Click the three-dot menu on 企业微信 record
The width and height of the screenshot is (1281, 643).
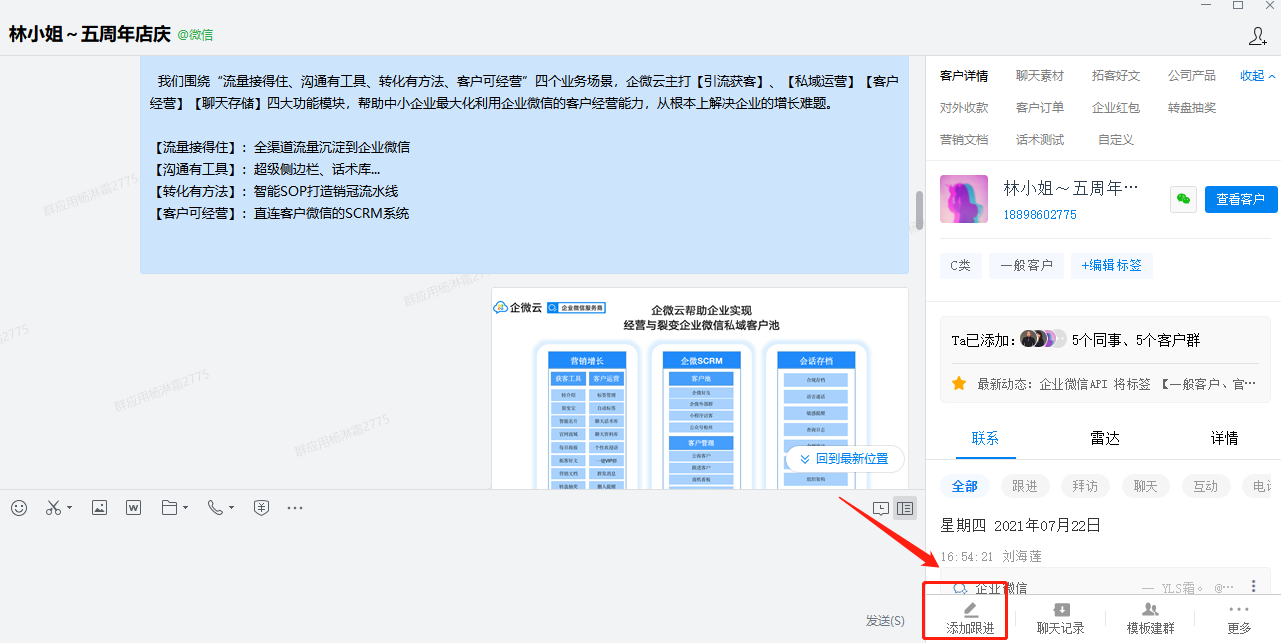point(1254,587)
